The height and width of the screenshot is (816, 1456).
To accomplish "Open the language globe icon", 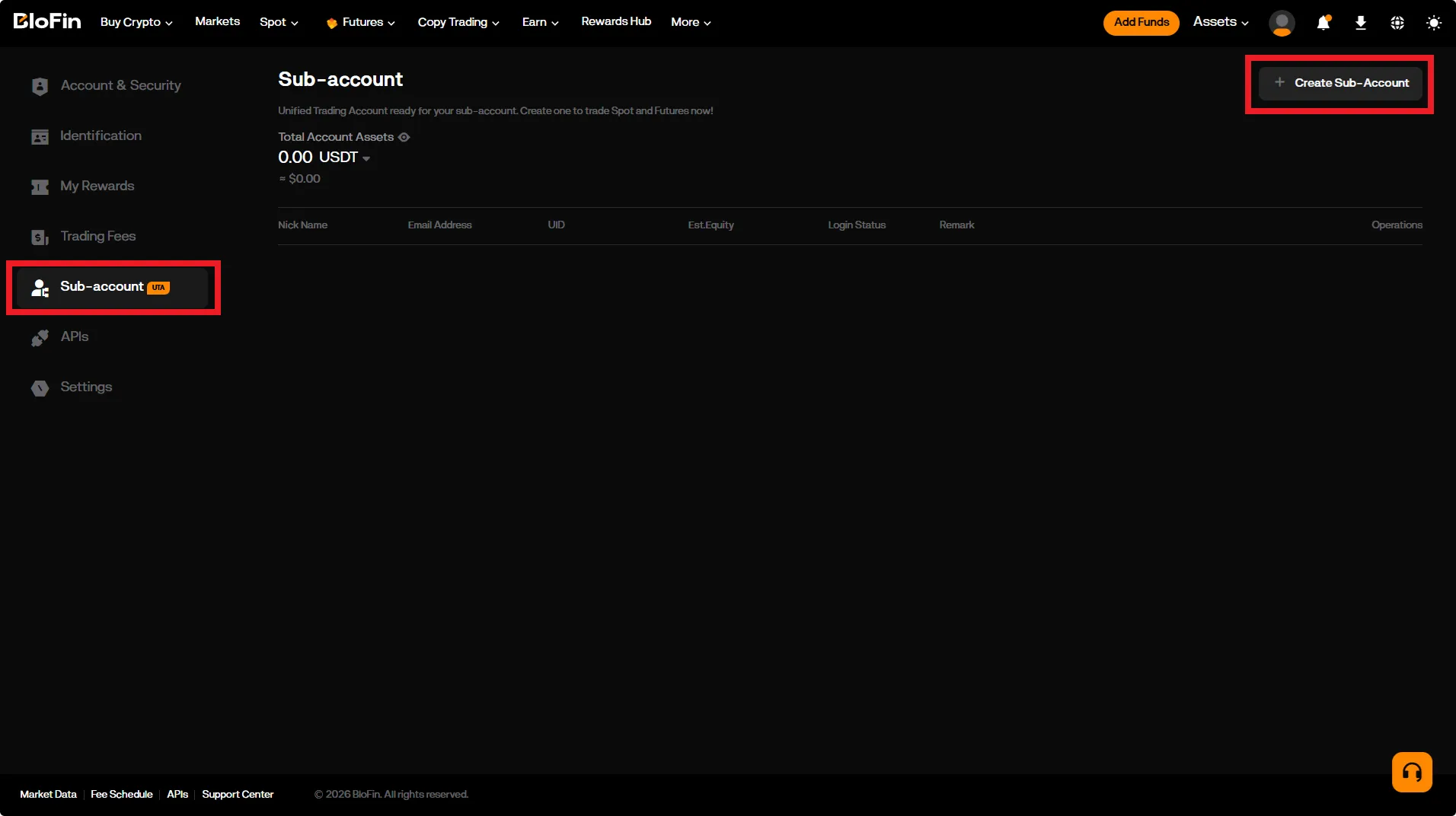I will coord(1397,23).
